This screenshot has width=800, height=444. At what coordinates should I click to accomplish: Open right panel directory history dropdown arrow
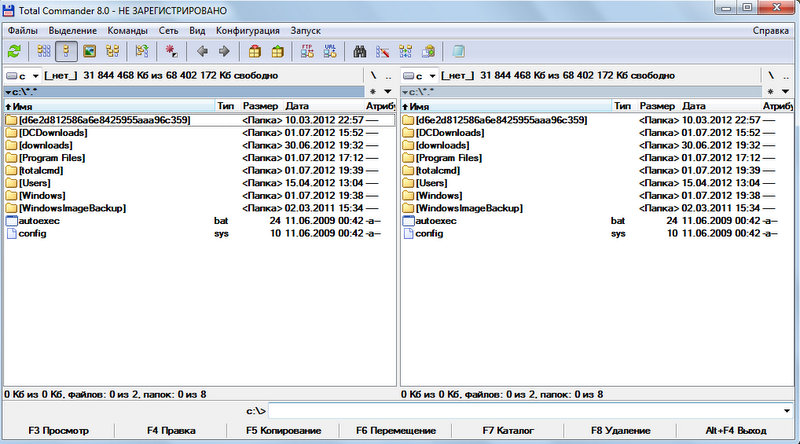785,91
